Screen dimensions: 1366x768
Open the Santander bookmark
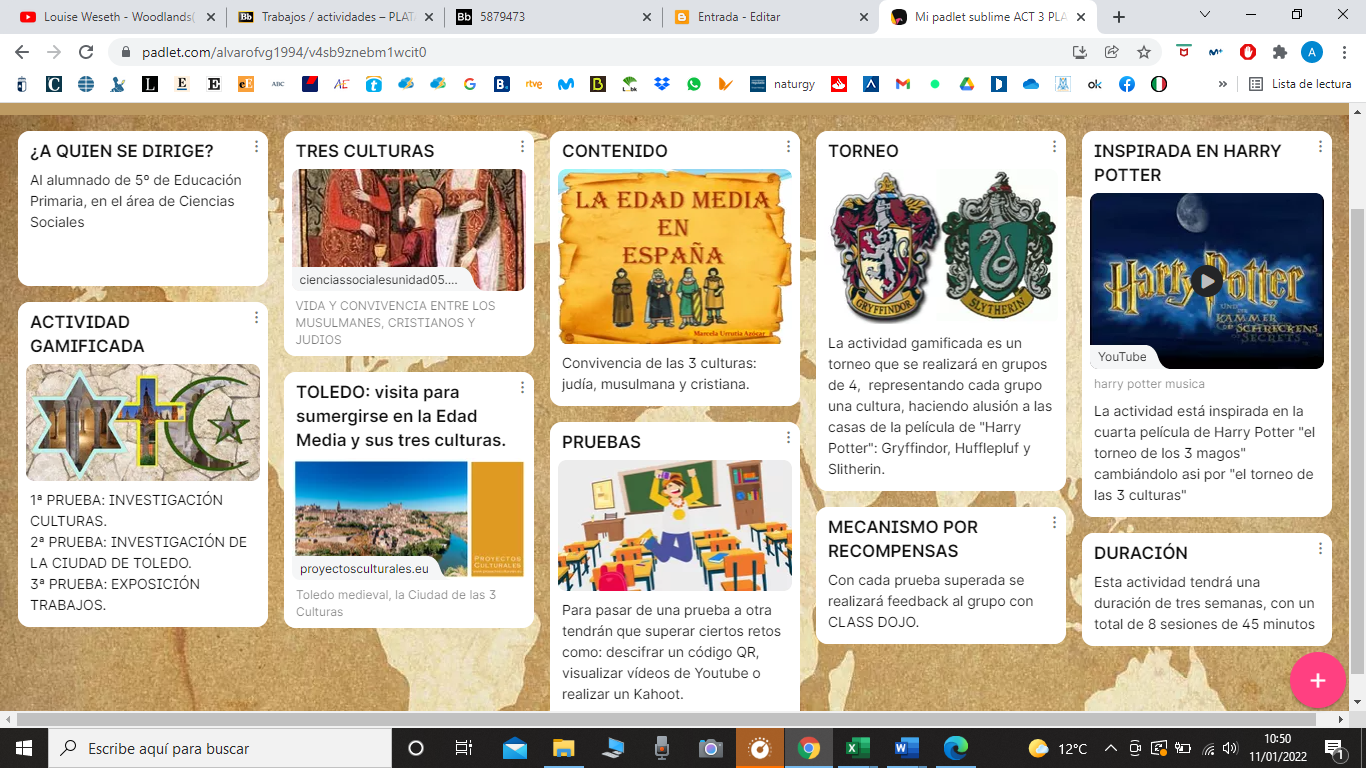pyautogui.click(x=839, y=85)
